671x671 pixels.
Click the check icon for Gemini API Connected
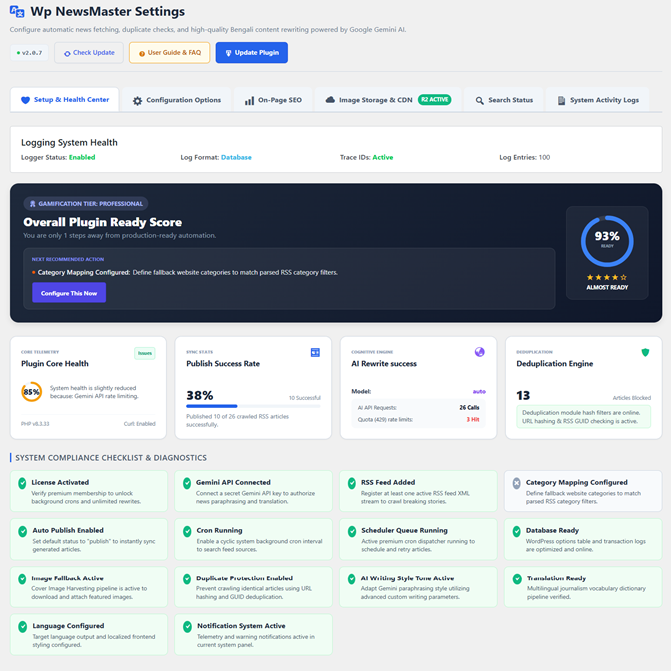click(x=187, y=484)
